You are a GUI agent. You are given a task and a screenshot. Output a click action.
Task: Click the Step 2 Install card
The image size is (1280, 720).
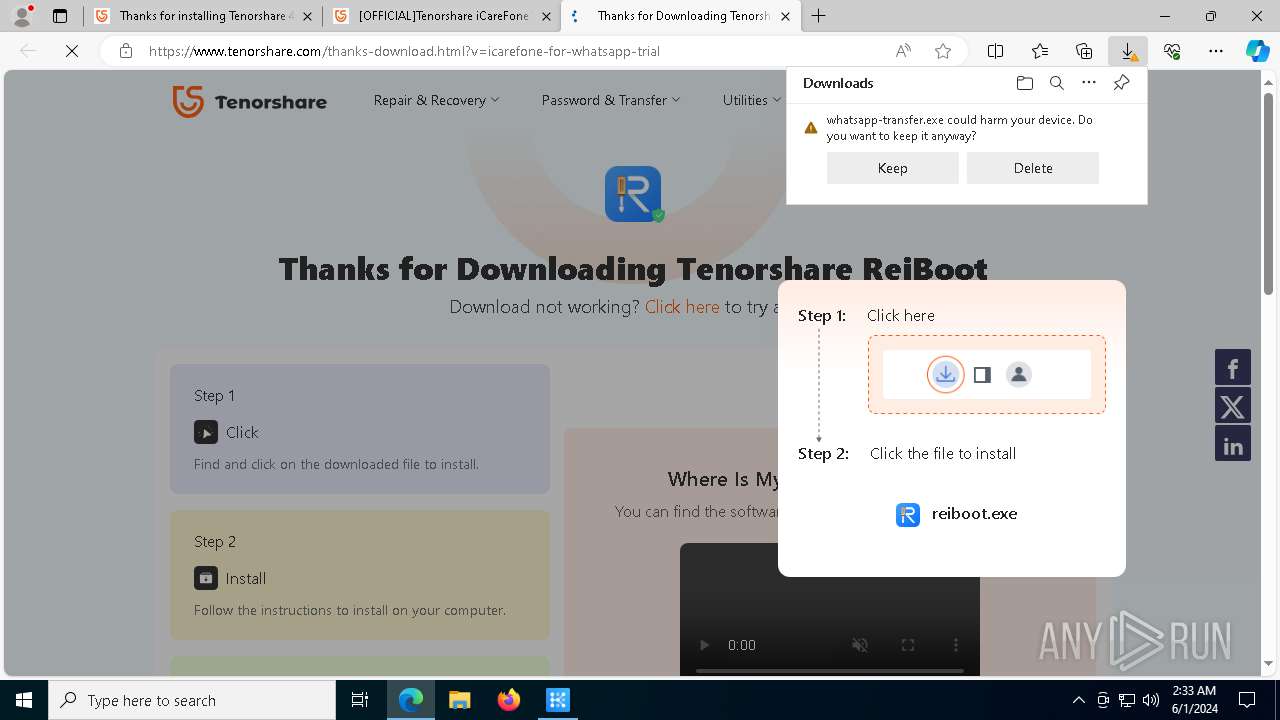[360, 575]
